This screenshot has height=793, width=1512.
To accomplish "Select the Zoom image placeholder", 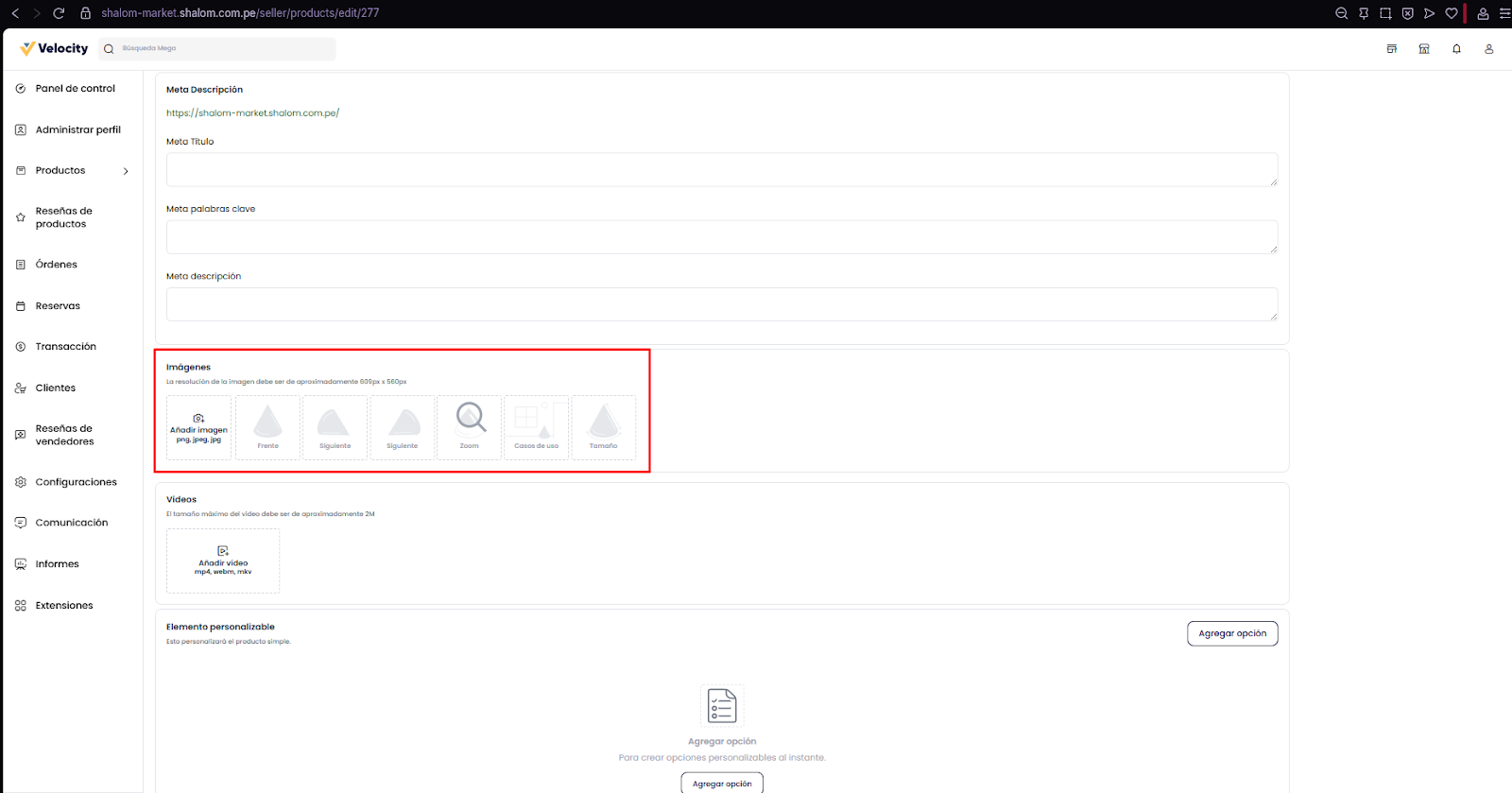I will 470,428.
